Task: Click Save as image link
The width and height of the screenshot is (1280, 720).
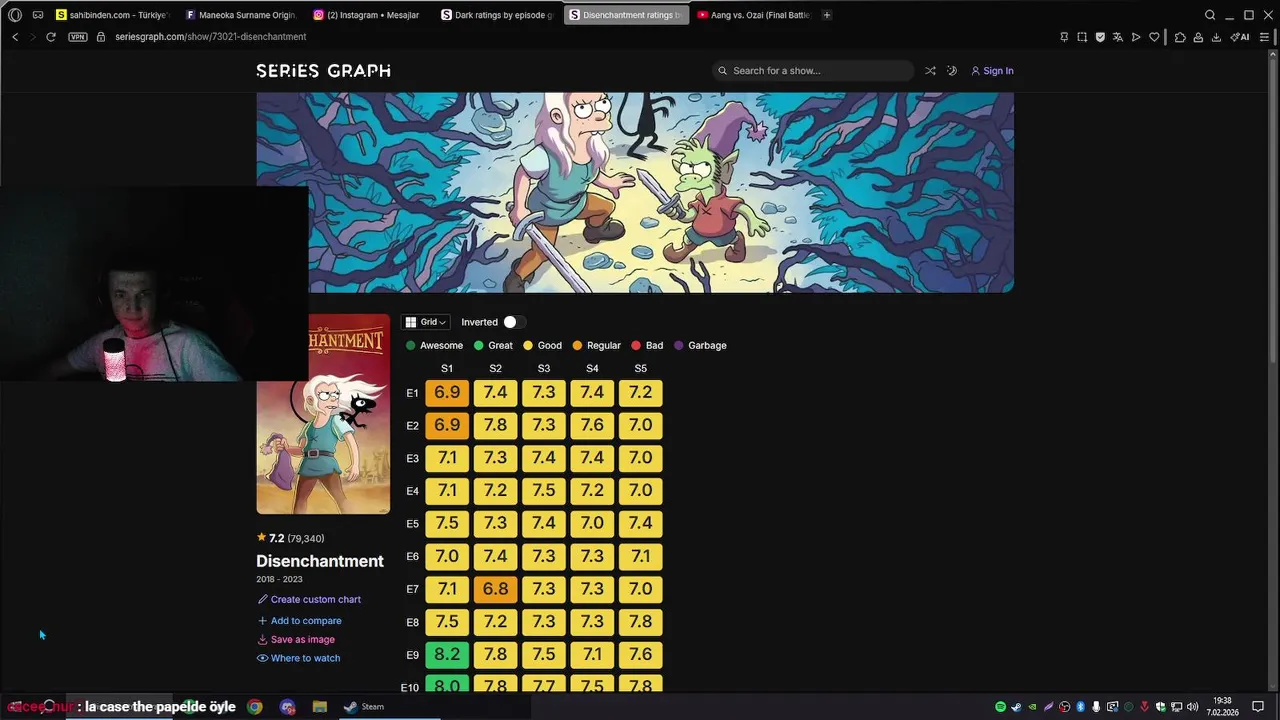Action: 296,640
